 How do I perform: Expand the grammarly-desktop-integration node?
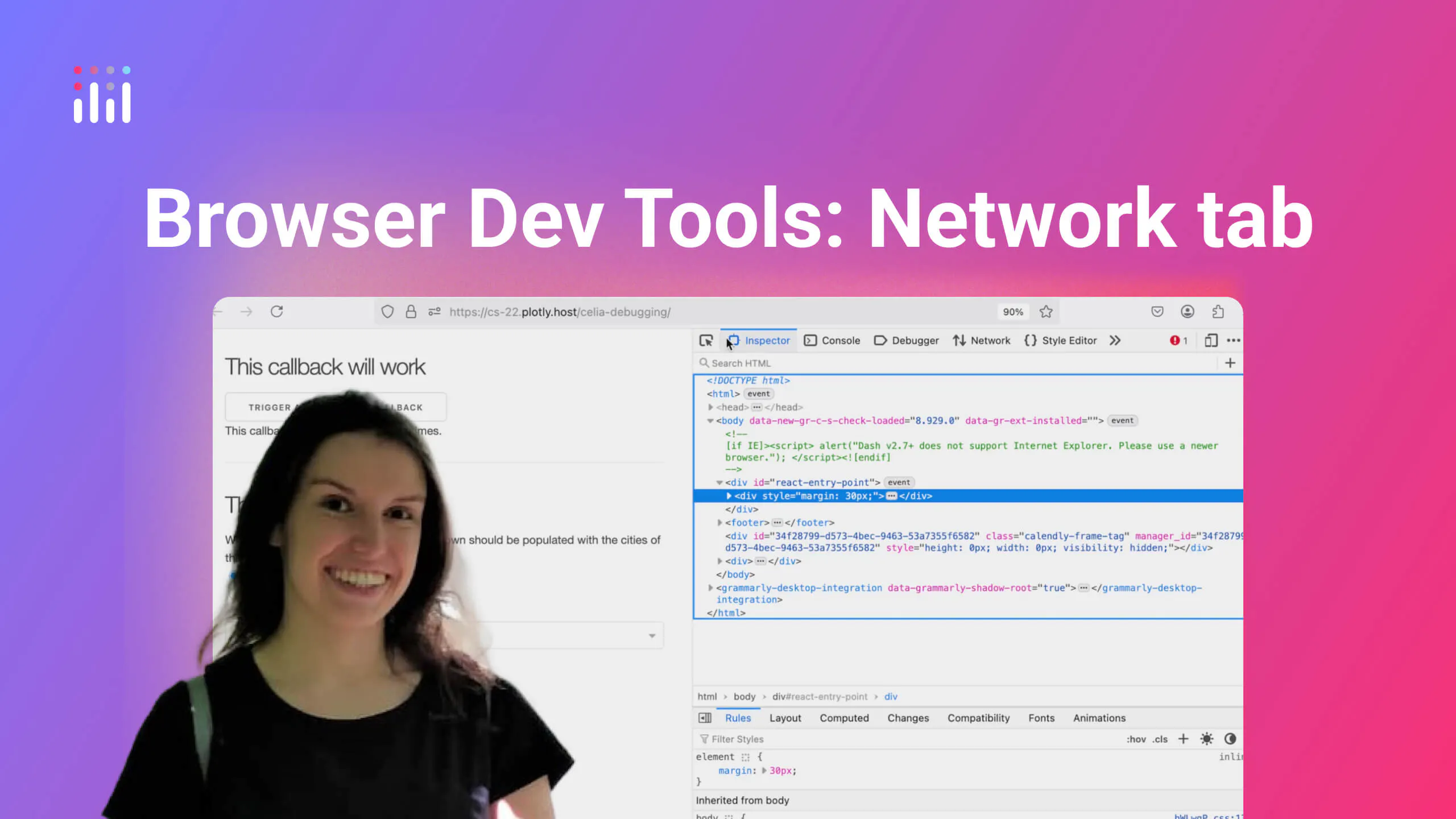(710, 588)
